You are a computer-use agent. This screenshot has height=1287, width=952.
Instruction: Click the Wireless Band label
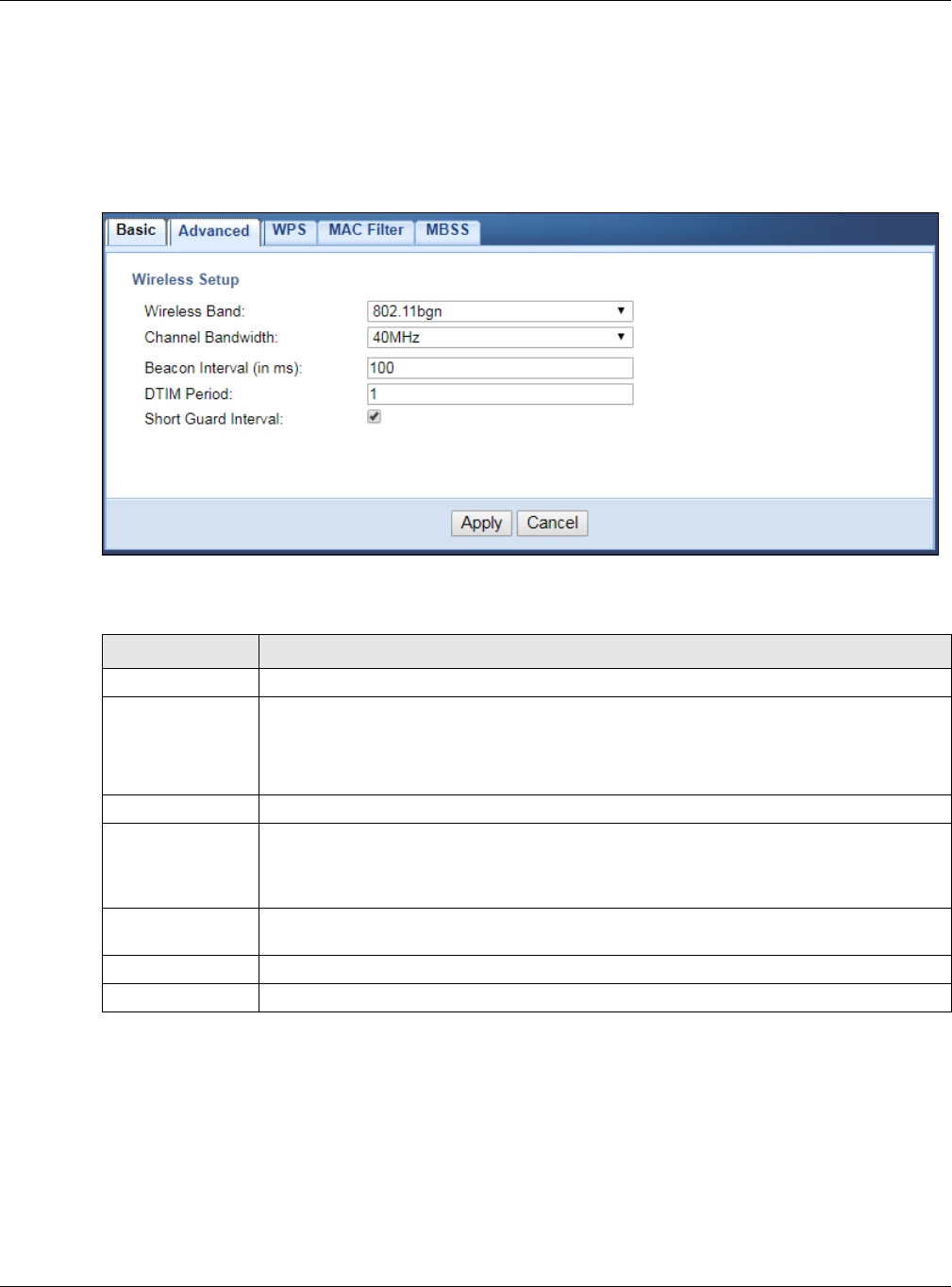coord(194,311)
